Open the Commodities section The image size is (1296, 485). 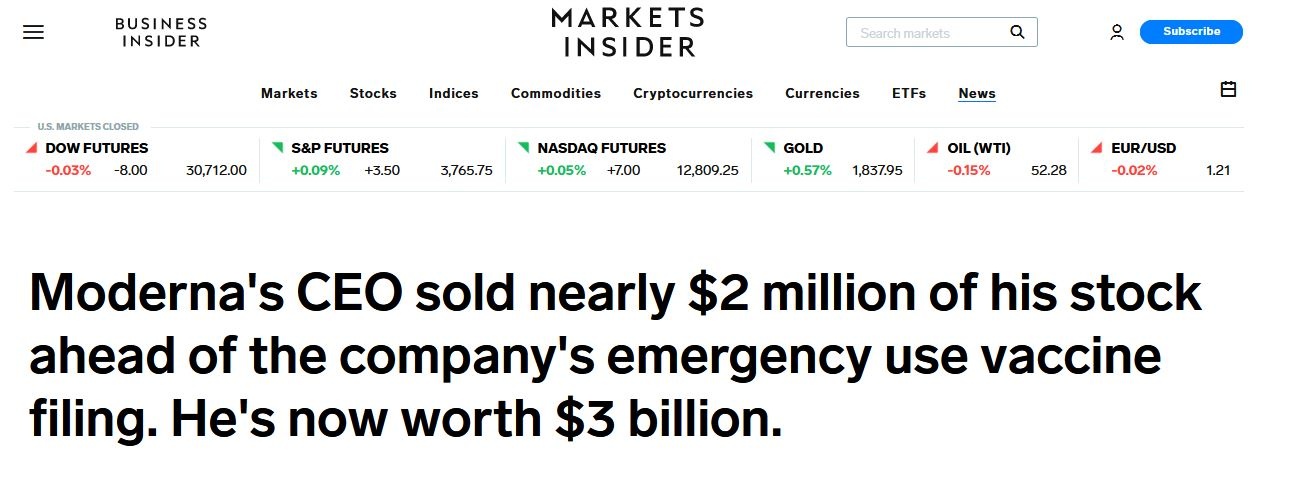(x=556, y=93)
